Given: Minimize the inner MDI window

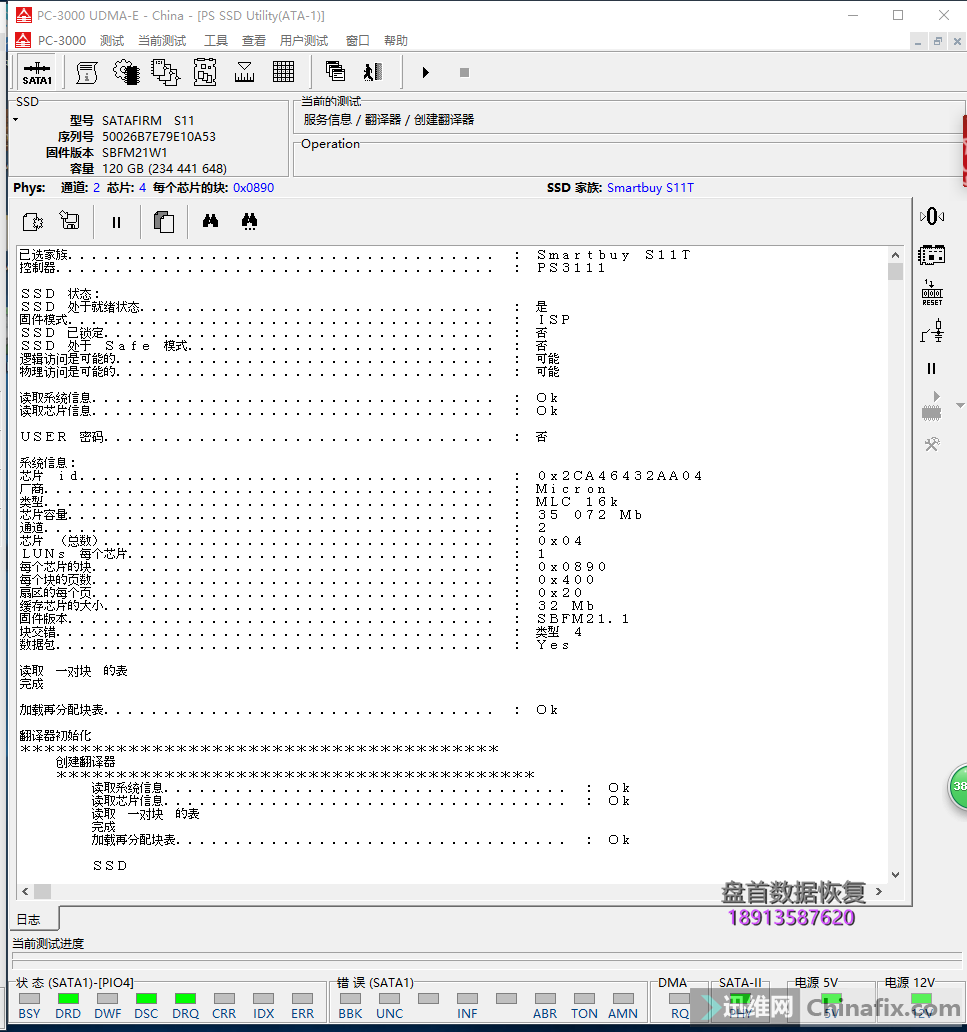Looking at the screenshot, I should 918,41.
